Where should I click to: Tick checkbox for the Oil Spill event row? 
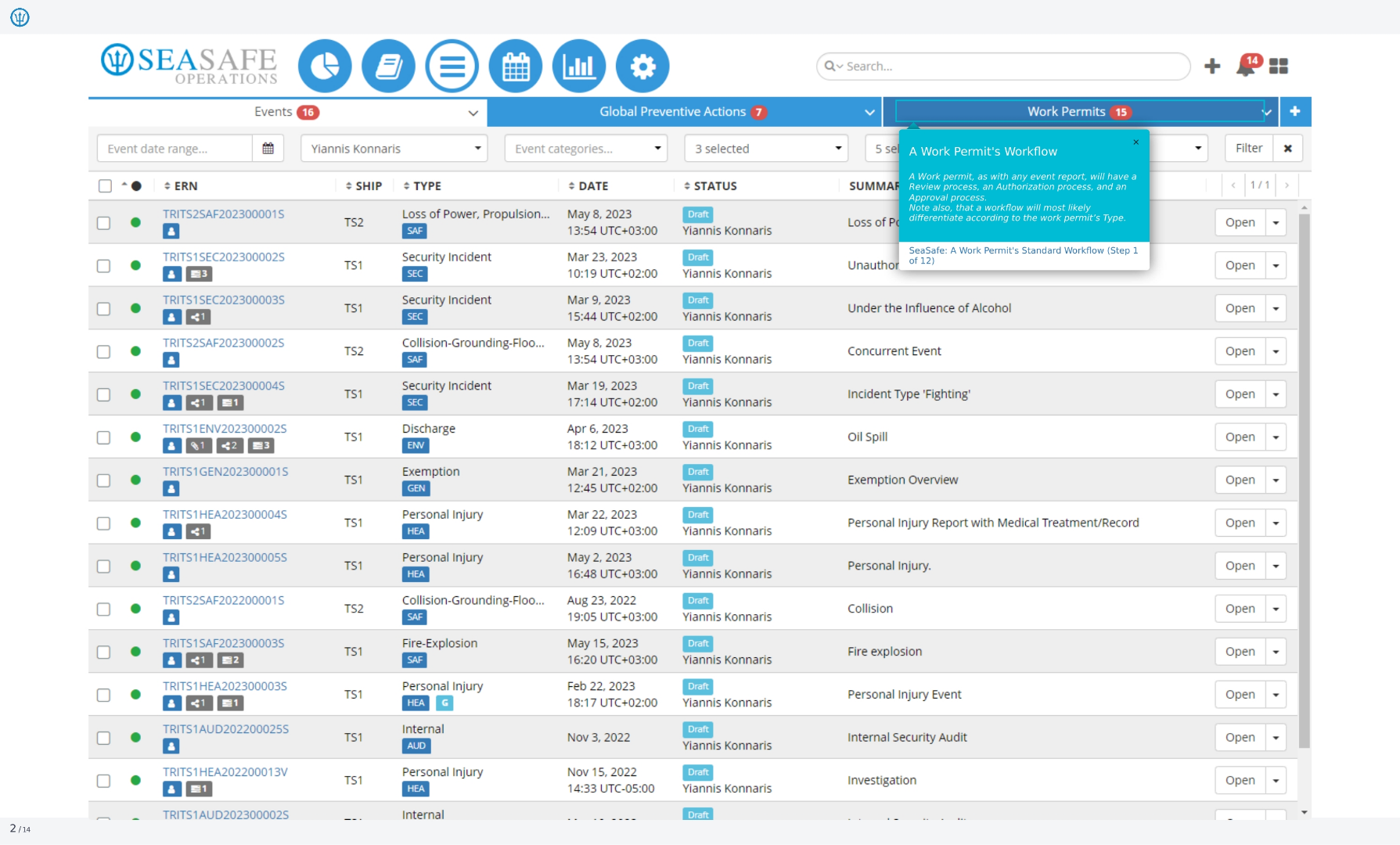click(103, 437)
